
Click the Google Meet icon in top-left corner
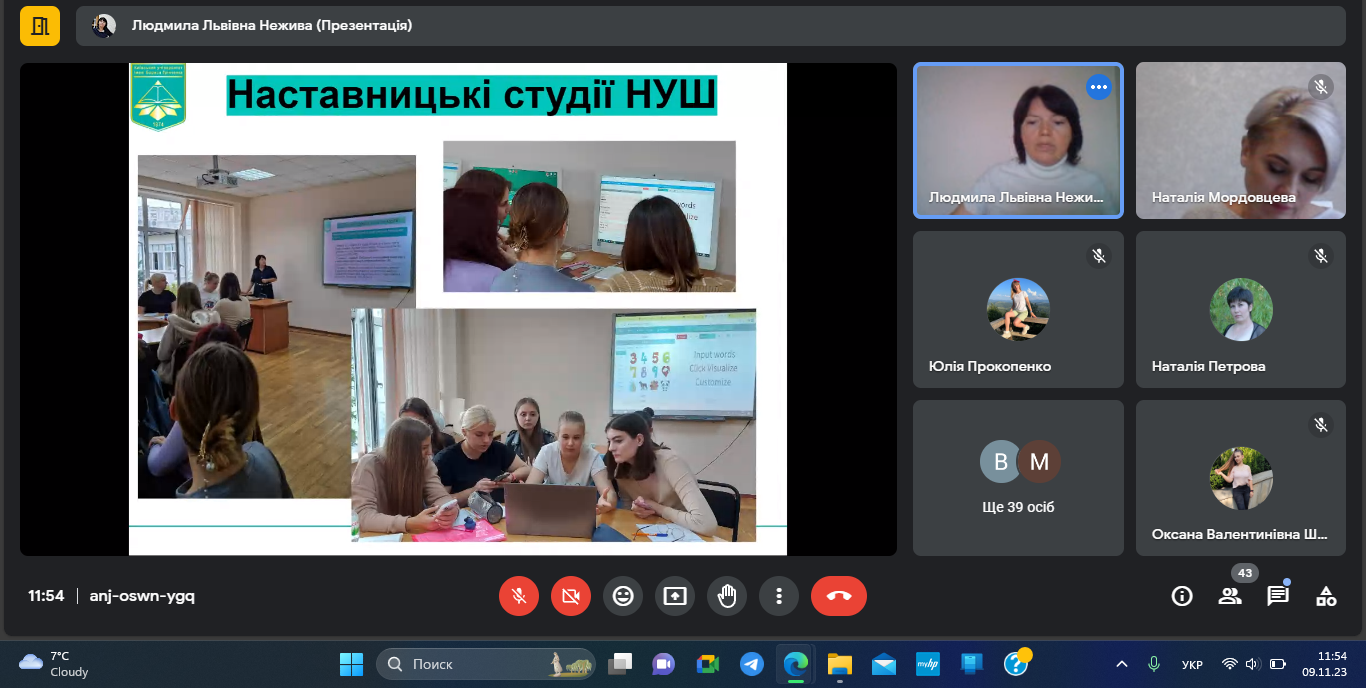[40, 26]
